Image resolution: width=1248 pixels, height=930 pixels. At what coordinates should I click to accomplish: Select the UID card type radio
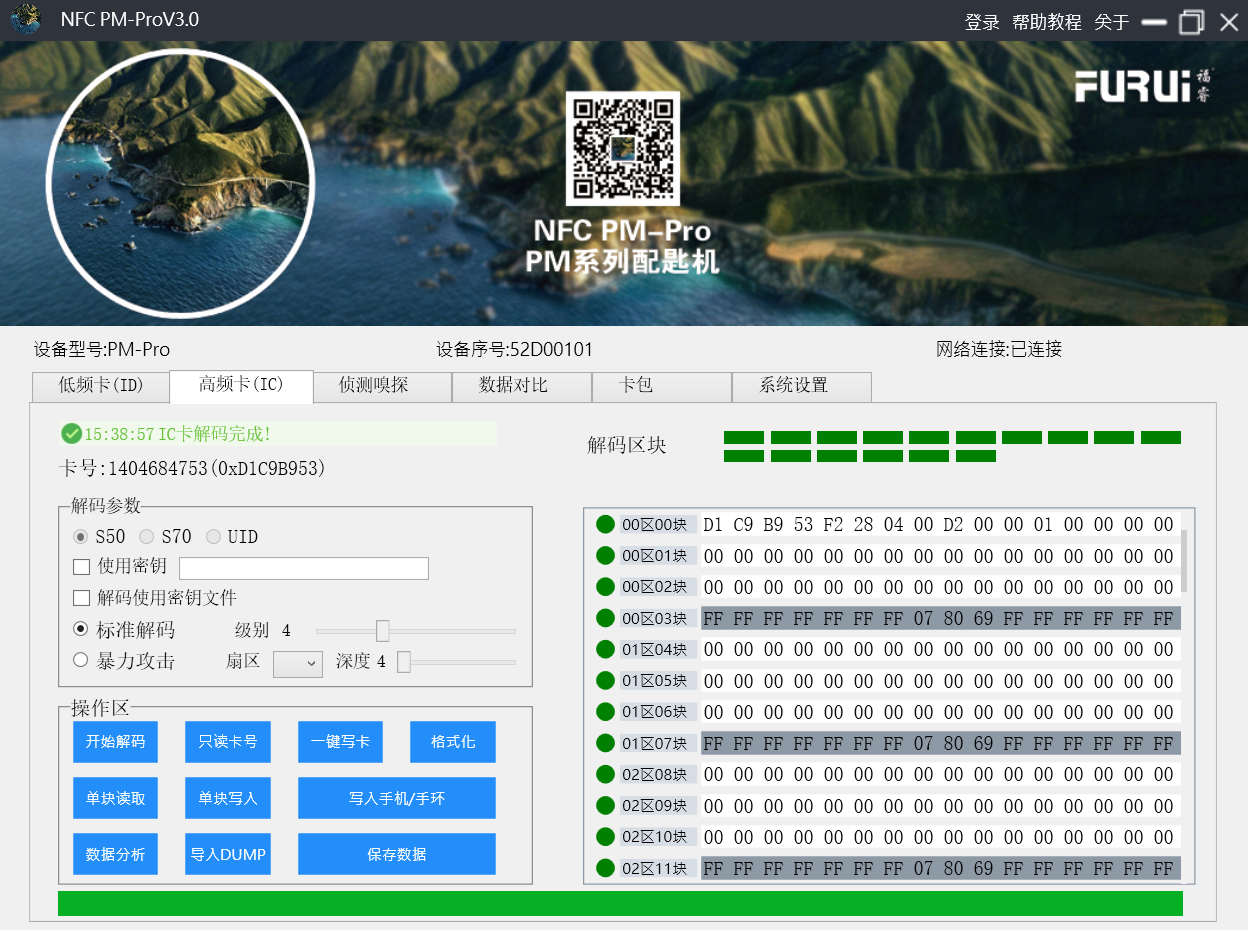[x=213, y=537]
